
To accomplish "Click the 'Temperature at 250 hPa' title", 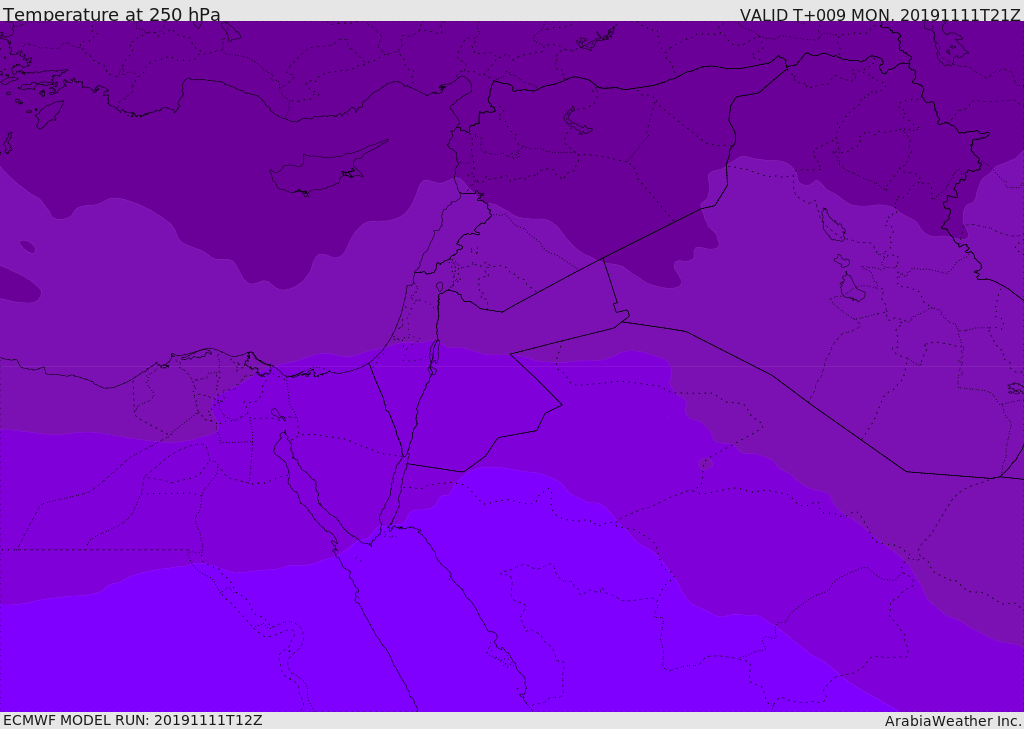I will 111,15.
